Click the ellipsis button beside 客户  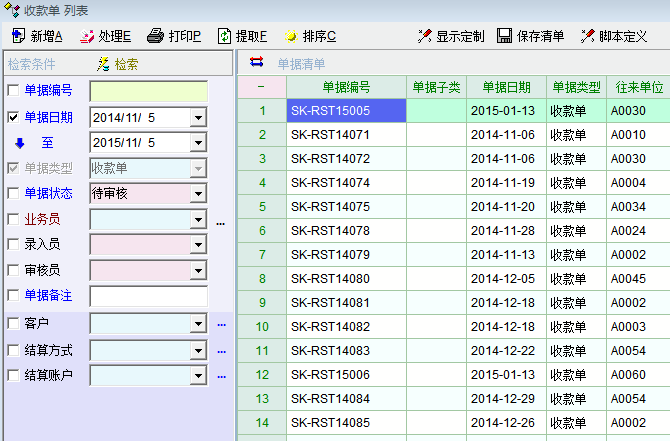(x=221, y=324)
